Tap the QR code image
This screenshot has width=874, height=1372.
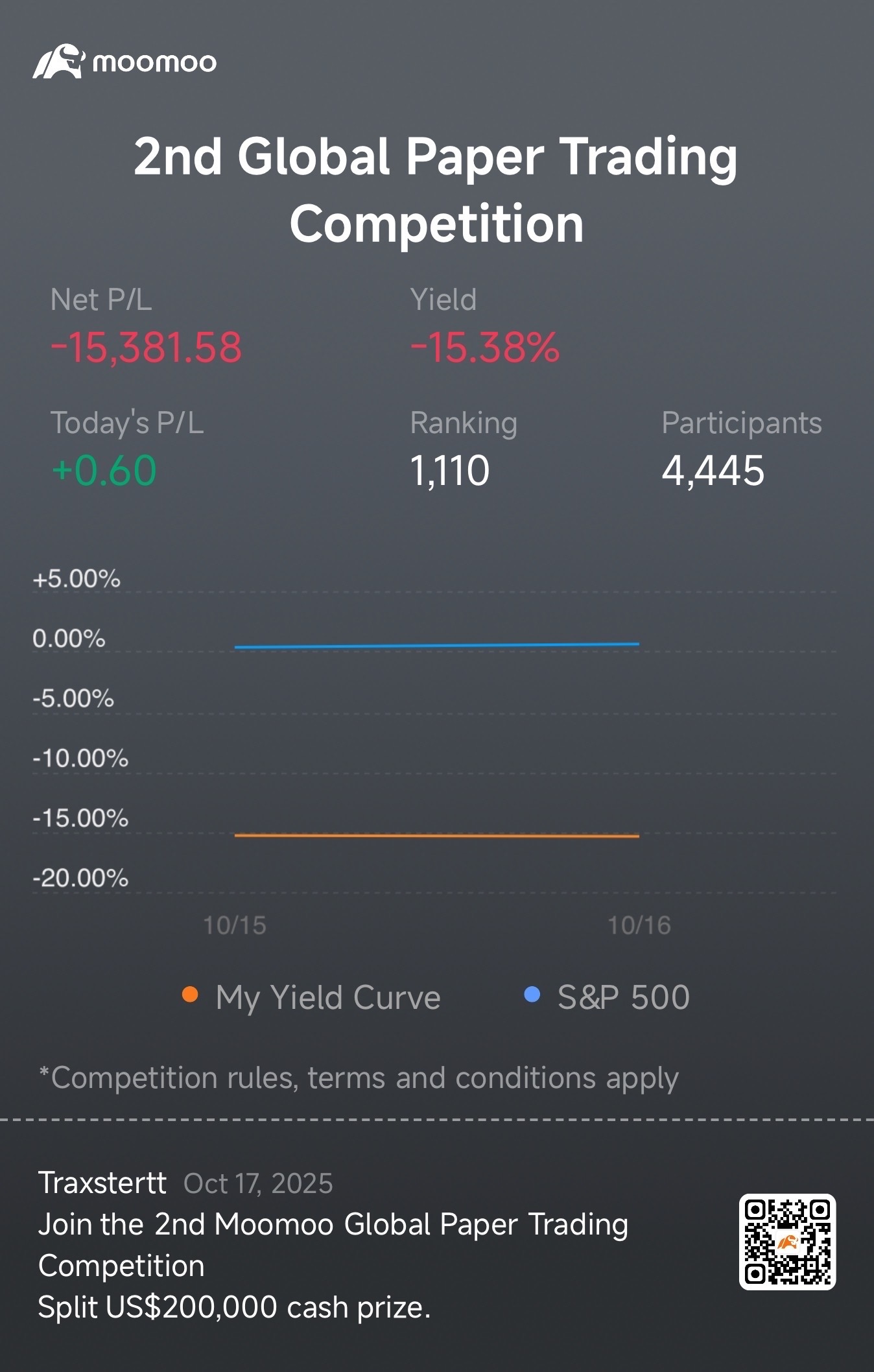pyautogui.click(x=787, y=1242)
